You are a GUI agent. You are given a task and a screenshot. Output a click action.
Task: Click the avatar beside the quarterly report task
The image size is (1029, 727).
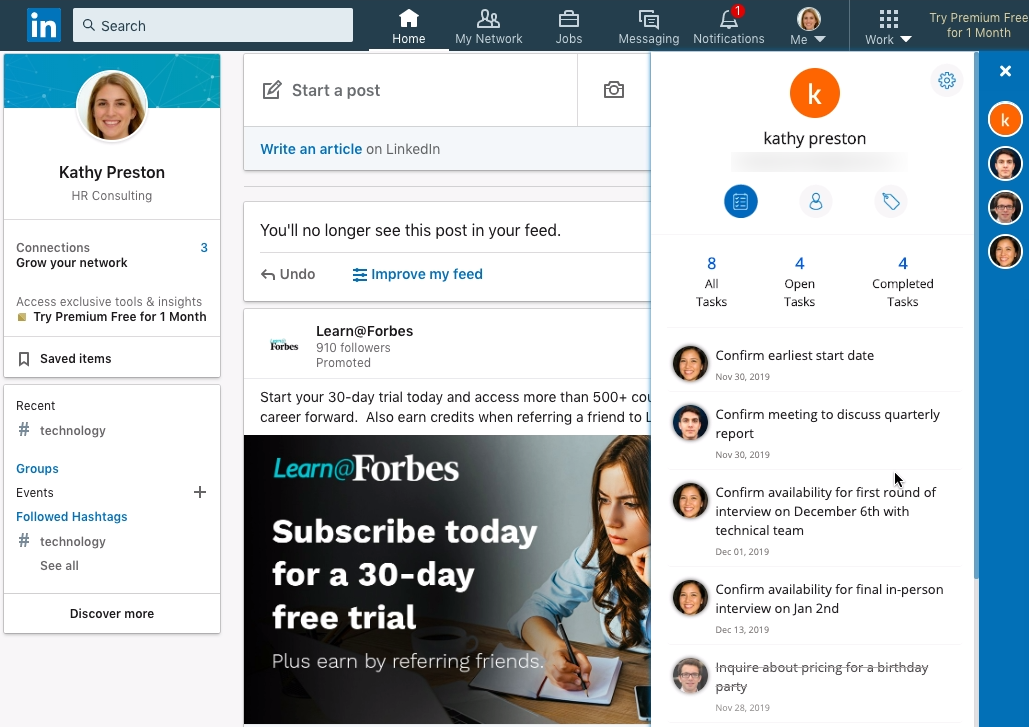point(690,422)
